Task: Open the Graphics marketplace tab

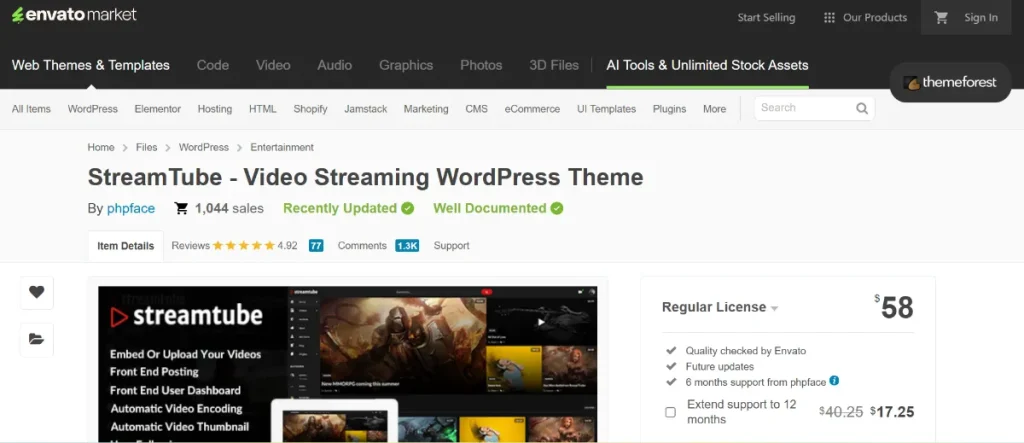Action: click(406, 65)
